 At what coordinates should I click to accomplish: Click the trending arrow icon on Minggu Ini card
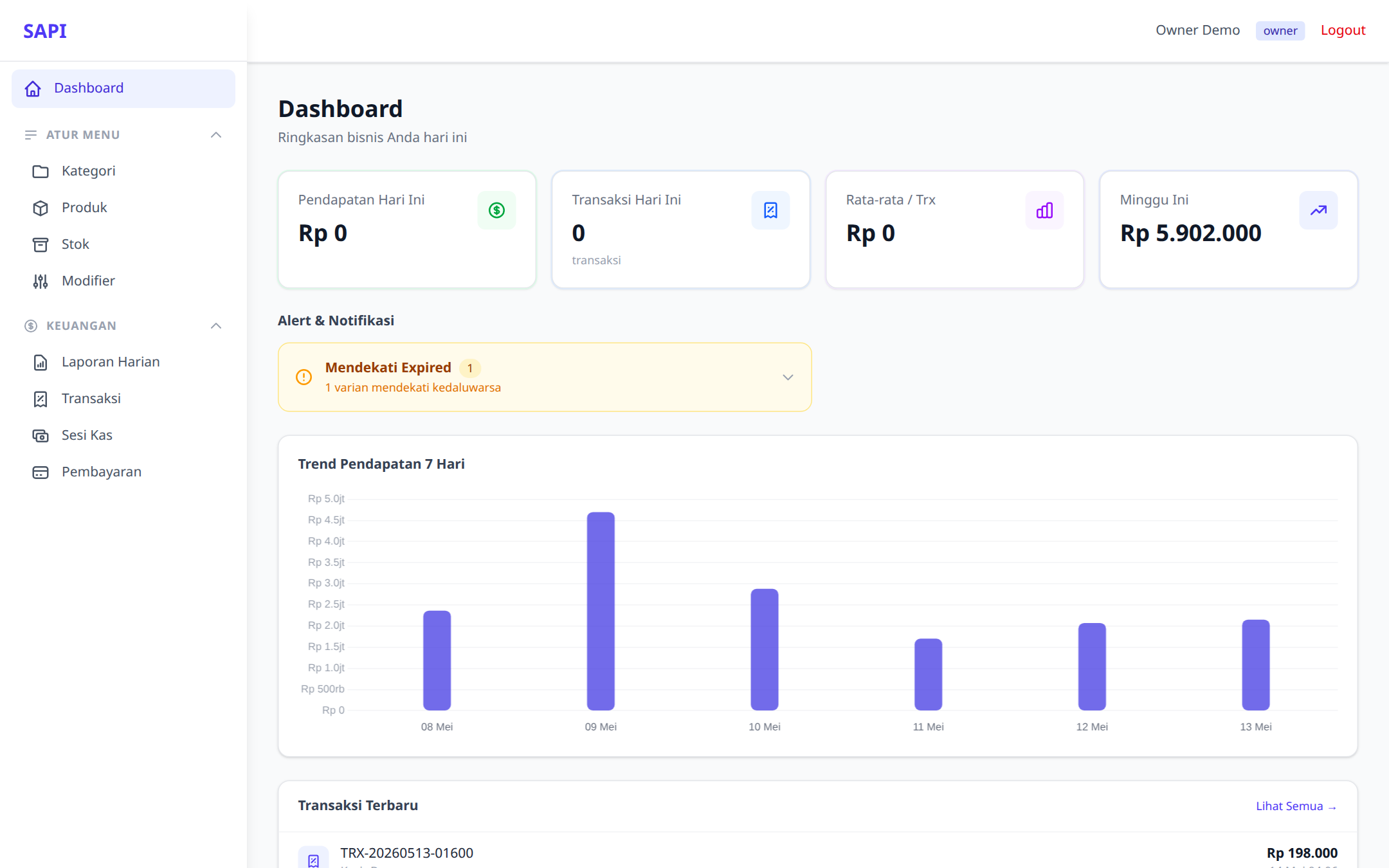coord(1318,210)
